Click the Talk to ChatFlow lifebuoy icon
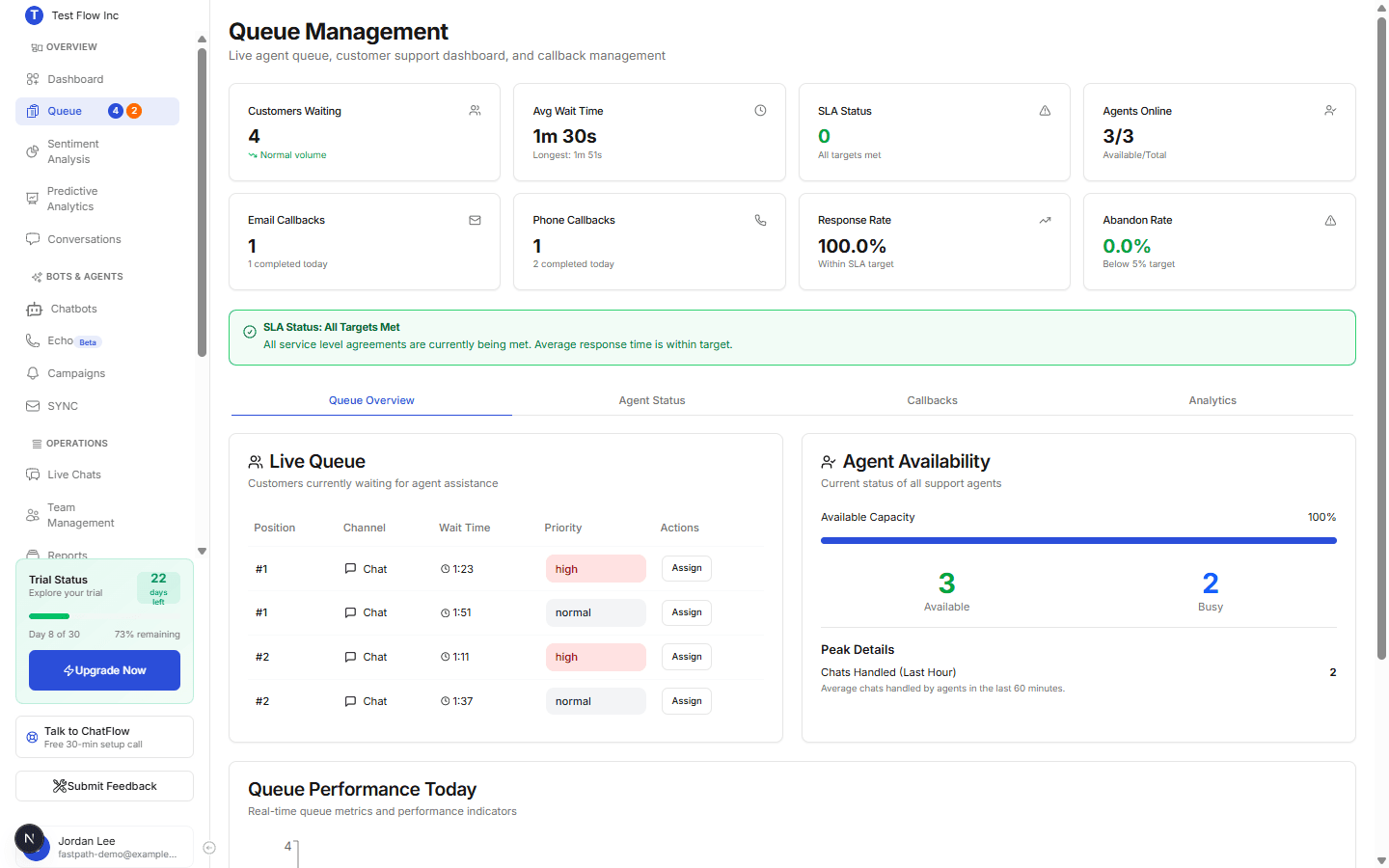Image resolution: width=1389 pixels, height=868 pixels. 32,737
